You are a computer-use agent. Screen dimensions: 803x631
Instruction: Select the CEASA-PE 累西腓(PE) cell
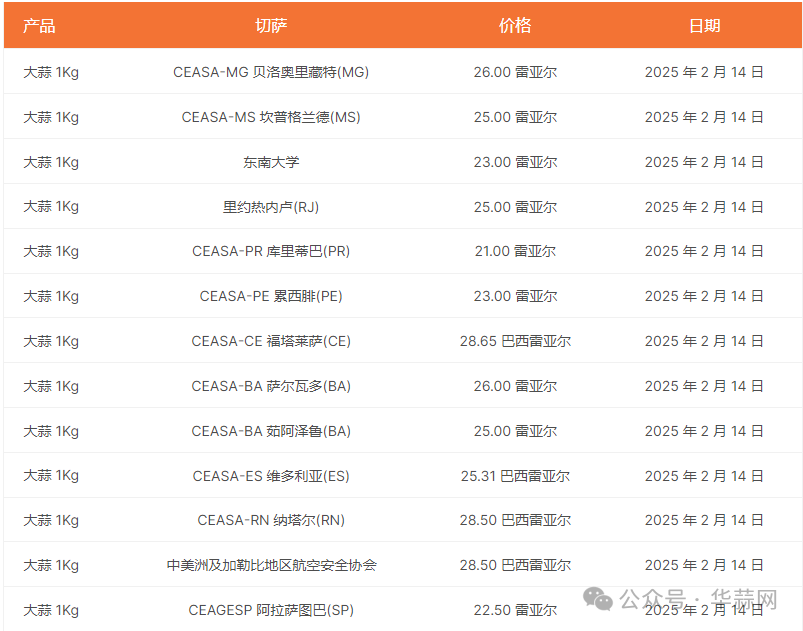(x=271, y=296)
